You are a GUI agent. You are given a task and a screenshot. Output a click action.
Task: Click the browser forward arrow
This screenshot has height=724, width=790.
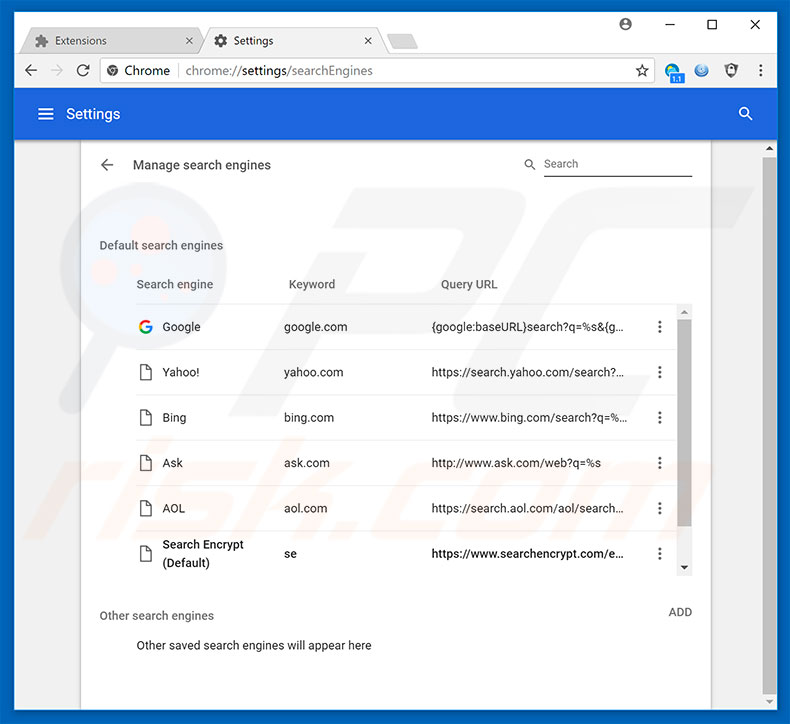click(57, 71)
